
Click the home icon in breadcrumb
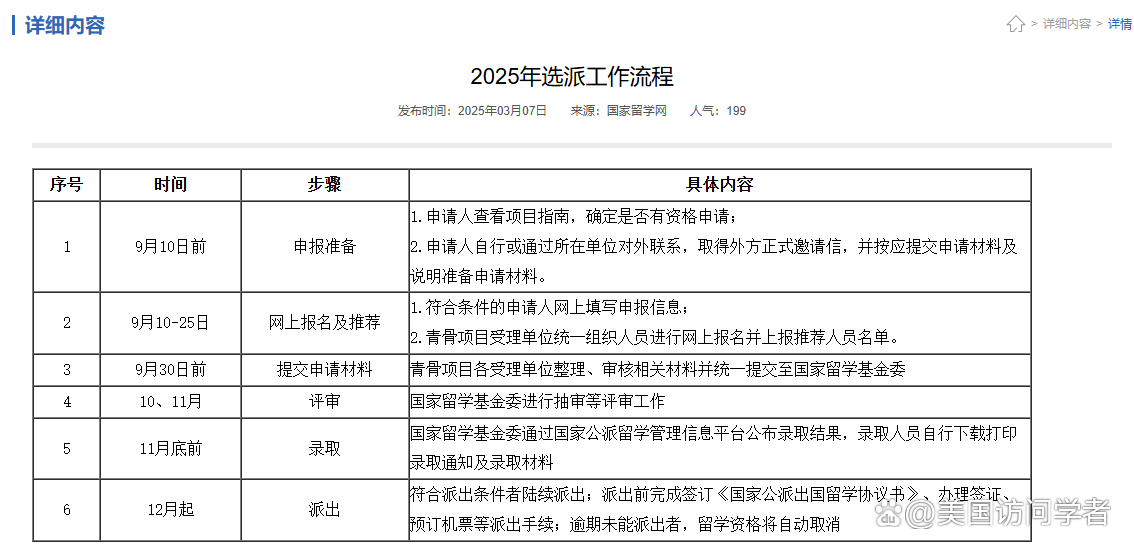[x=1015, y=24]
